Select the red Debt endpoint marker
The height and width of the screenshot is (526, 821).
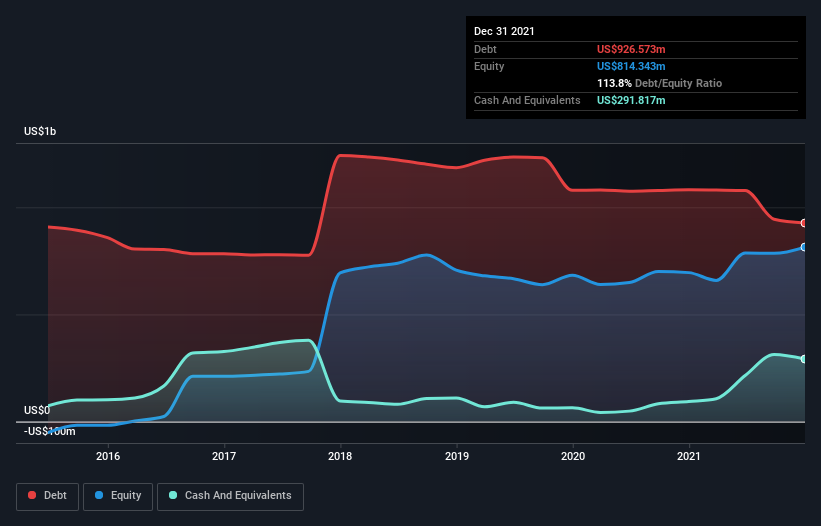click(x=803, y=223)
